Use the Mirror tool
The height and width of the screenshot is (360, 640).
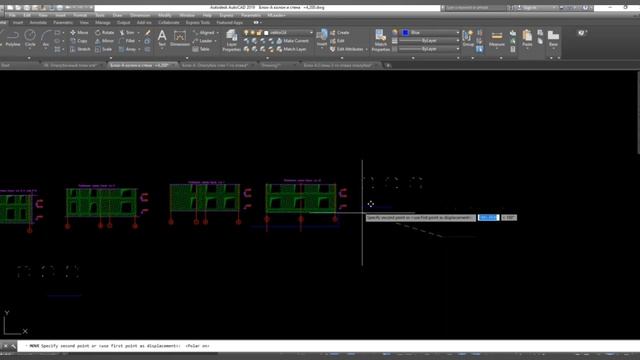pyautogui.click(x=104, y=41)
